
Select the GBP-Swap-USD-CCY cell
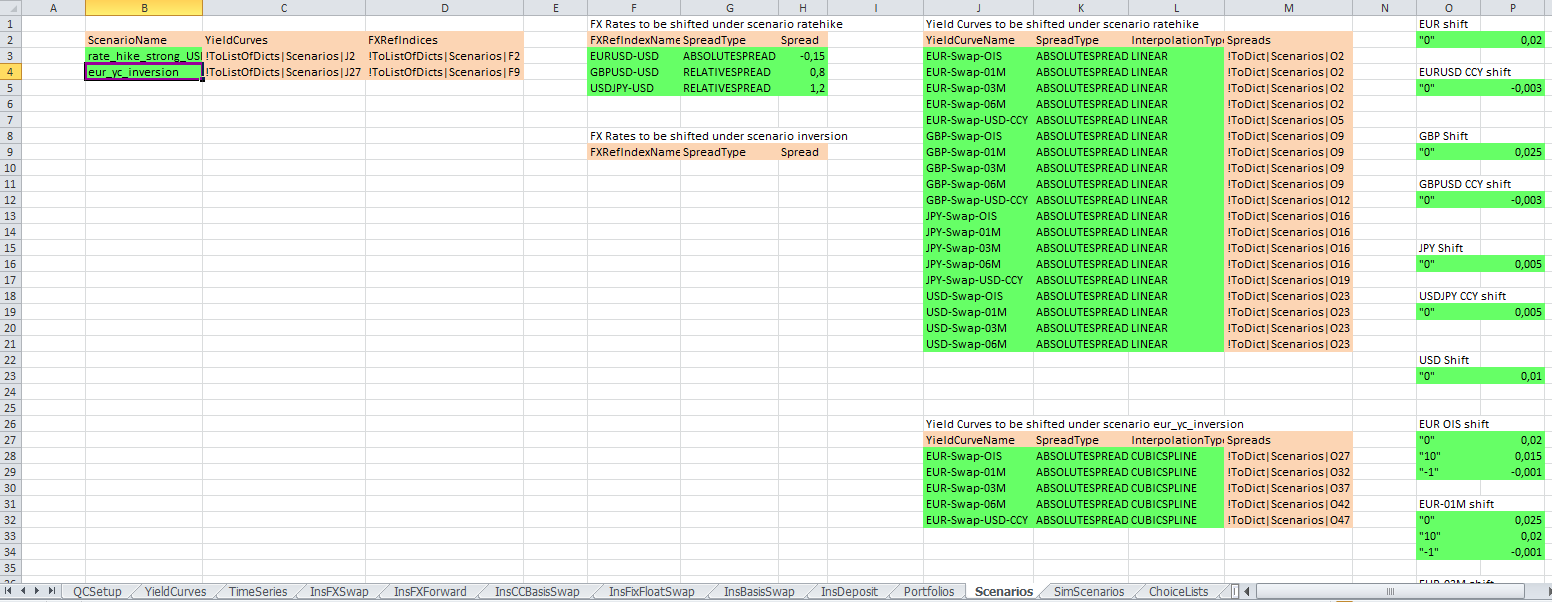click(978, 200)
